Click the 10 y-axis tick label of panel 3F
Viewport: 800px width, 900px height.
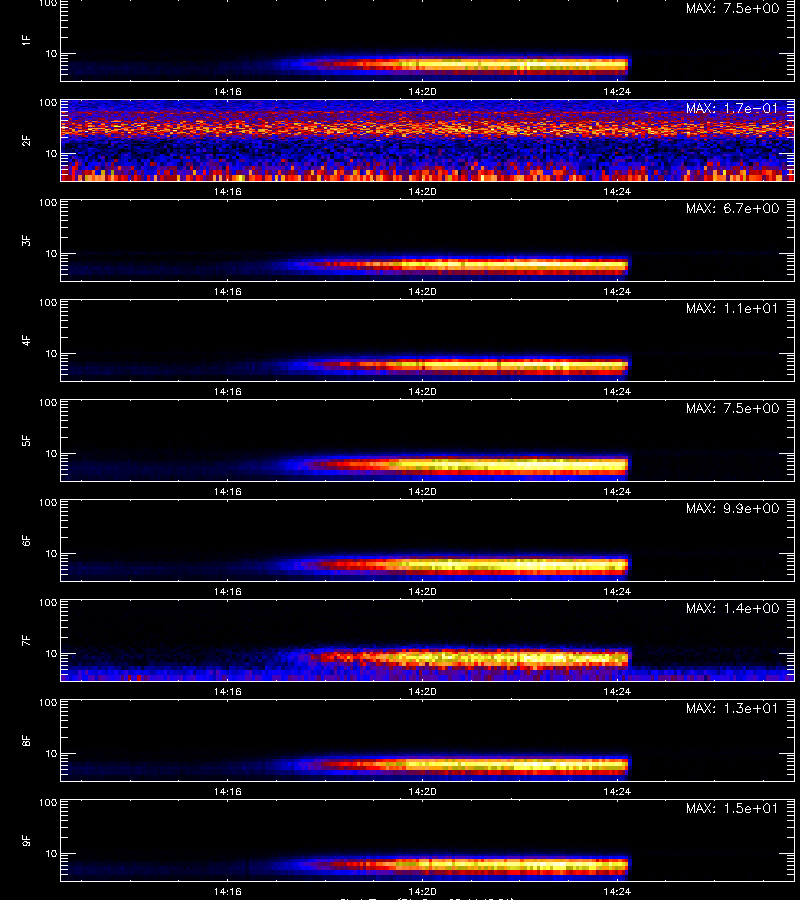tap(51, 254)
